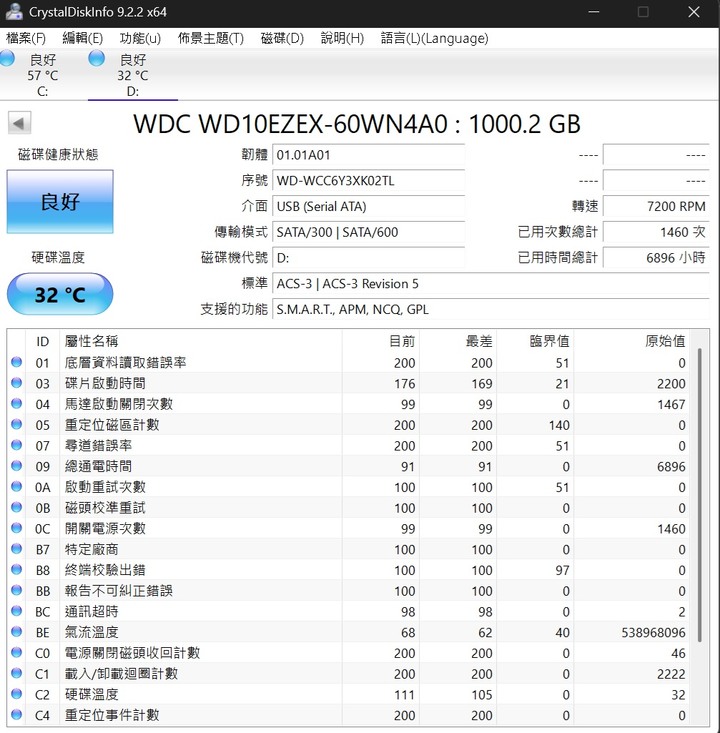Click the transfer mode field SATA/300 | SATA/600

pyautogui.click(x=368, y=232)
